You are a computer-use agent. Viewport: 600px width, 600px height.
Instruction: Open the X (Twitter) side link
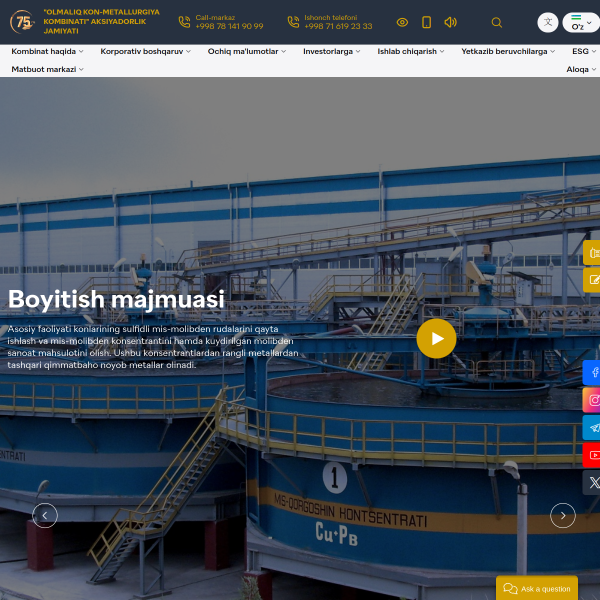[592, 483]
